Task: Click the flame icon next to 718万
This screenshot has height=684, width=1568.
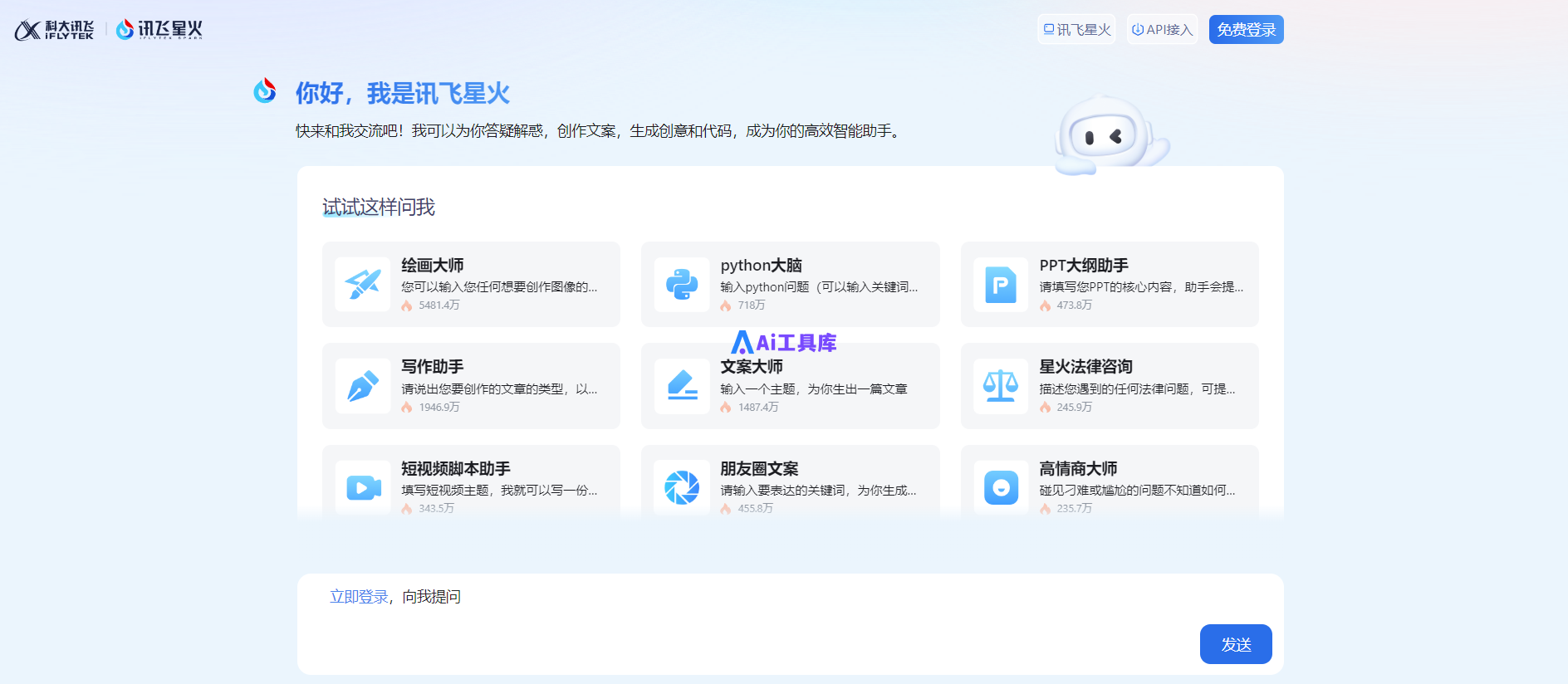Action: tap(726, 305)
